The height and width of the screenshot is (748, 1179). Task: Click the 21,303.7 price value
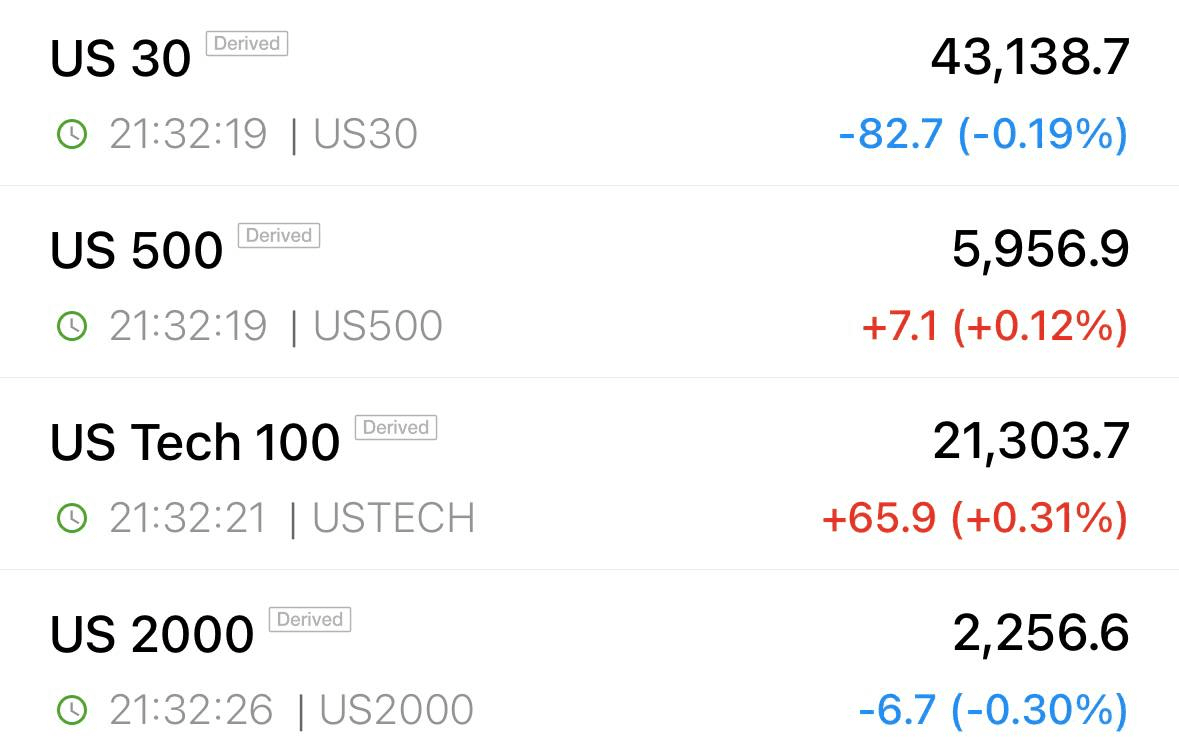pyautogui.click(x=1031, y=442)
